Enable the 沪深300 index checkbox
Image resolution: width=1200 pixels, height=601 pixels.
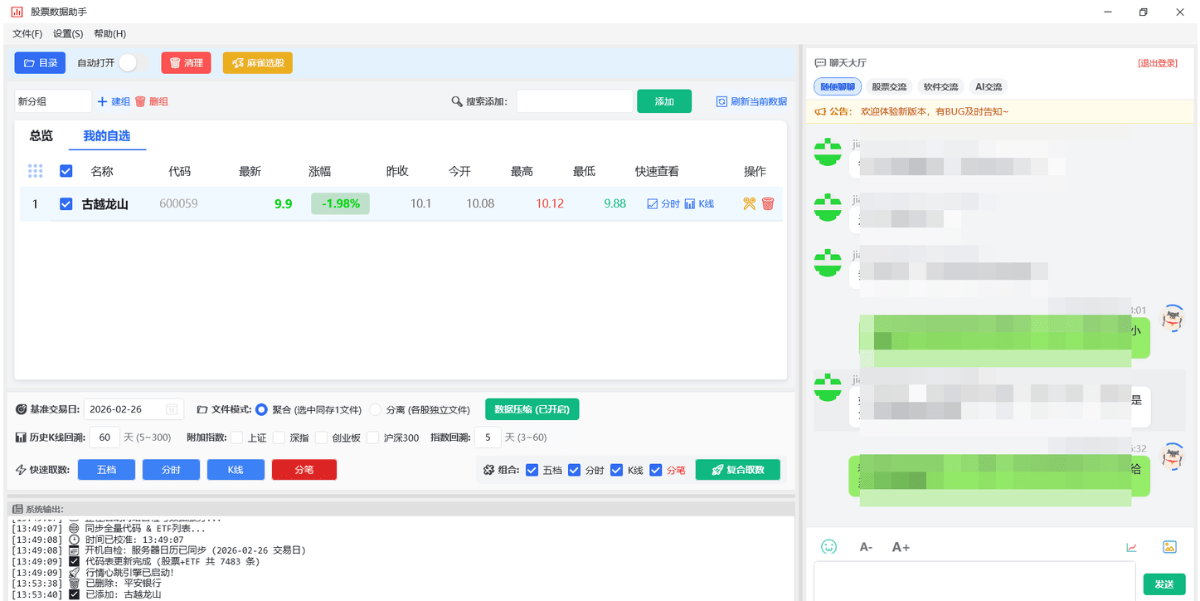(x=373, y=438)
